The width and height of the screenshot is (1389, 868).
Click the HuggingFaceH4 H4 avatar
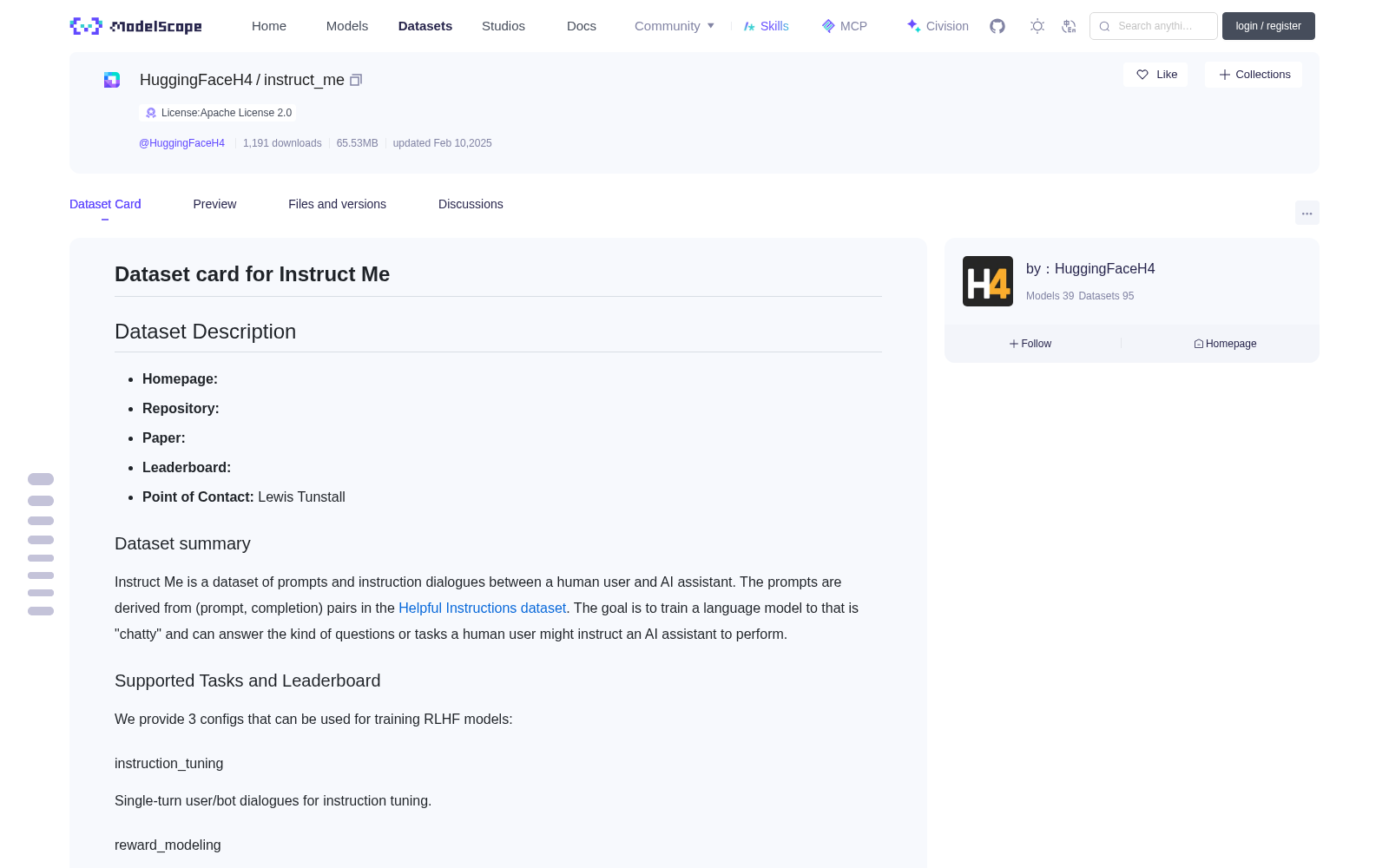[x=988, y=281]
